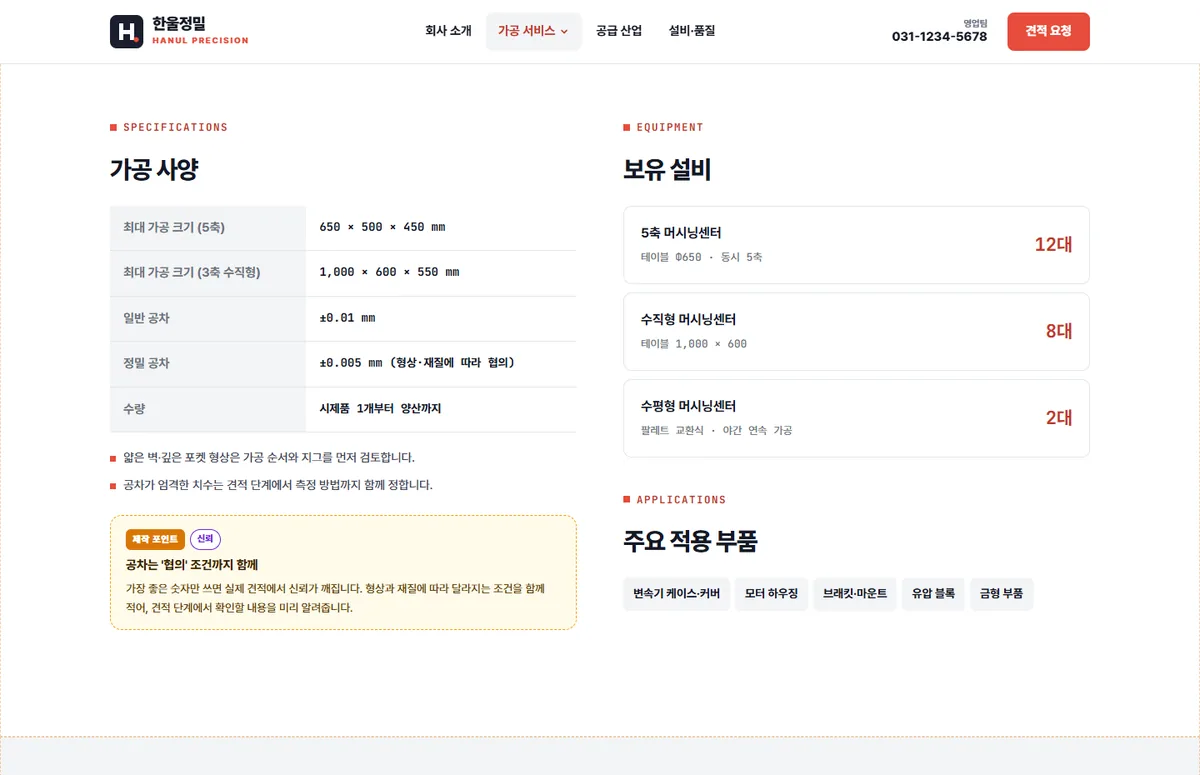1200x775 pixels.
Task: Click the value 1,000 × 600 × 550 mm
Action: [x=389, y=273]
